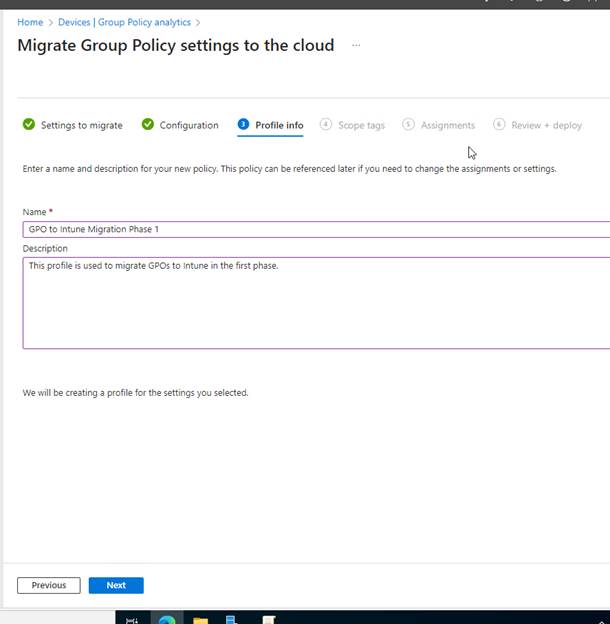Open the ellipsis menu beside the page title
The width and height of the screenshot is (610, 624).
(356, 46)
